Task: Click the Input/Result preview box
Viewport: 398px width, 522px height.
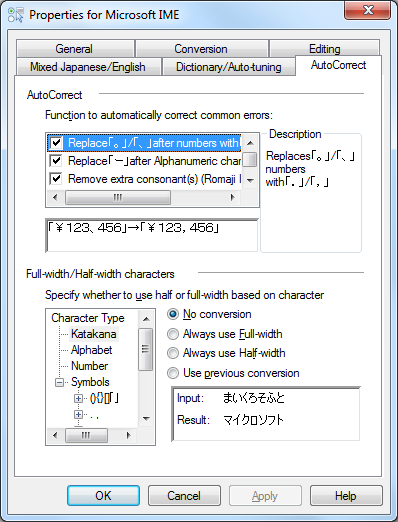Action: [266, 414]
